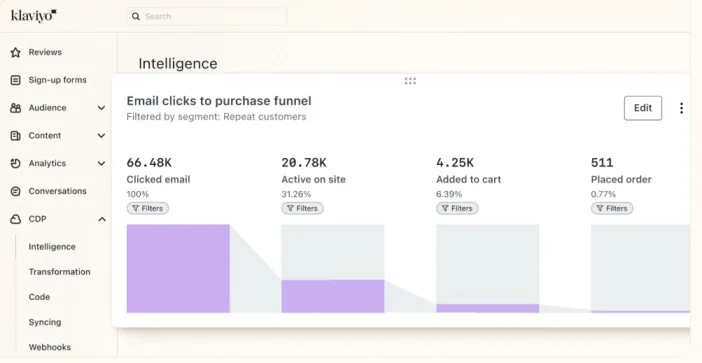This screenshot has width=702, height=363.
Task: Open the Content sidebar item
Action: click(45, 136)
